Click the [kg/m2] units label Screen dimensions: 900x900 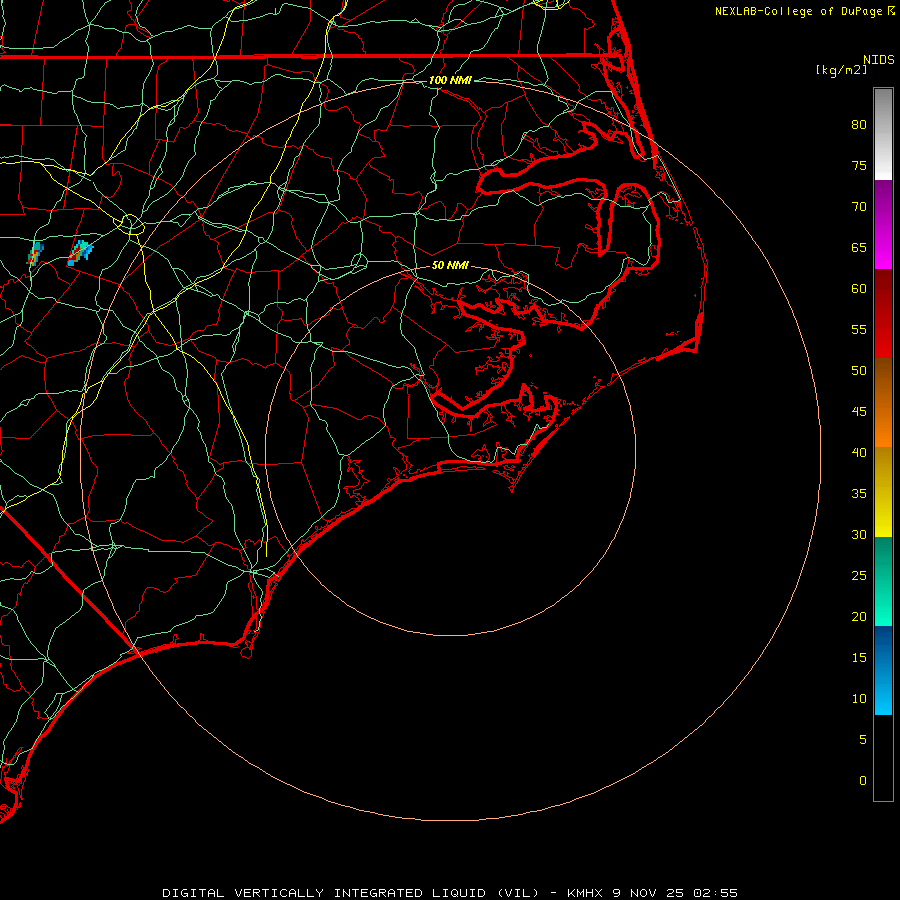pos(841,70)
